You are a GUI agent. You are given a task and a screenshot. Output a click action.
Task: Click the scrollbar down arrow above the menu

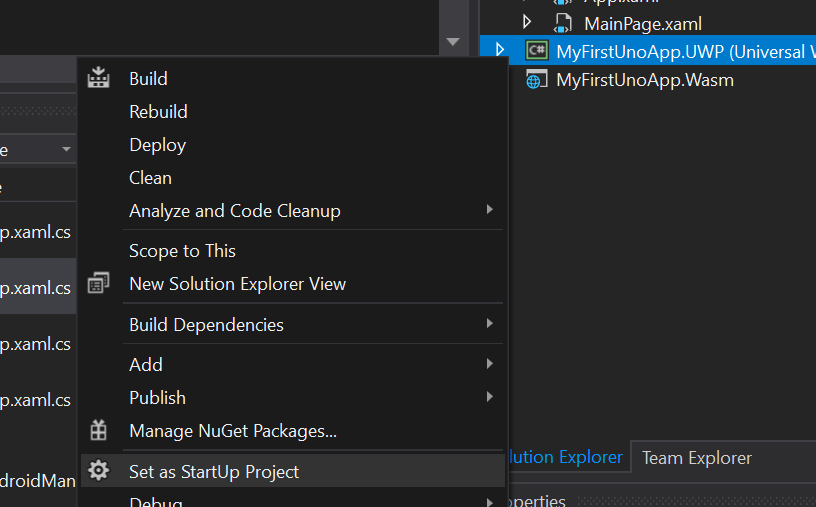(453, 42)
